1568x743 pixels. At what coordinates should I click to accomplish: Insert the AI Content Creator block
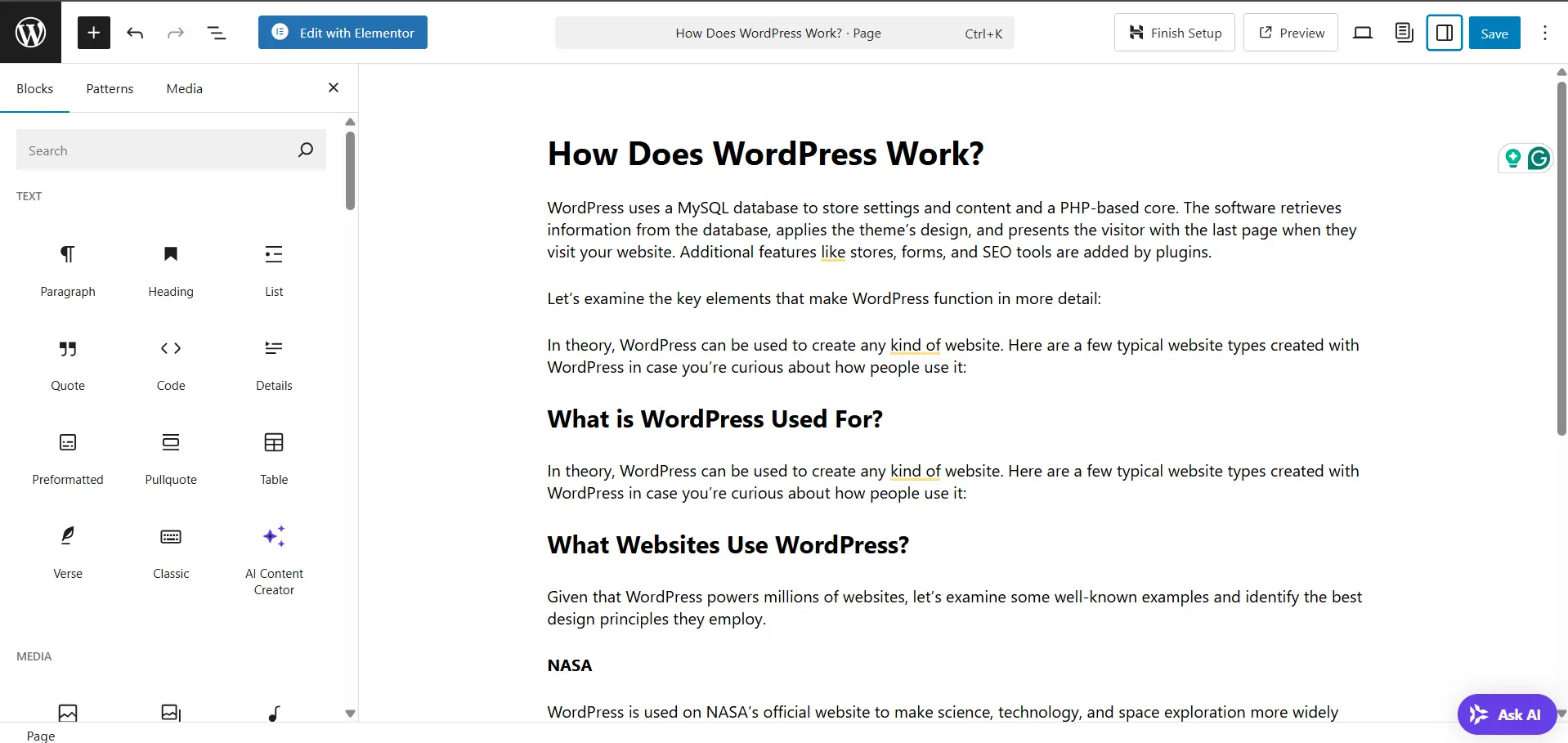[x=274, y=560]
